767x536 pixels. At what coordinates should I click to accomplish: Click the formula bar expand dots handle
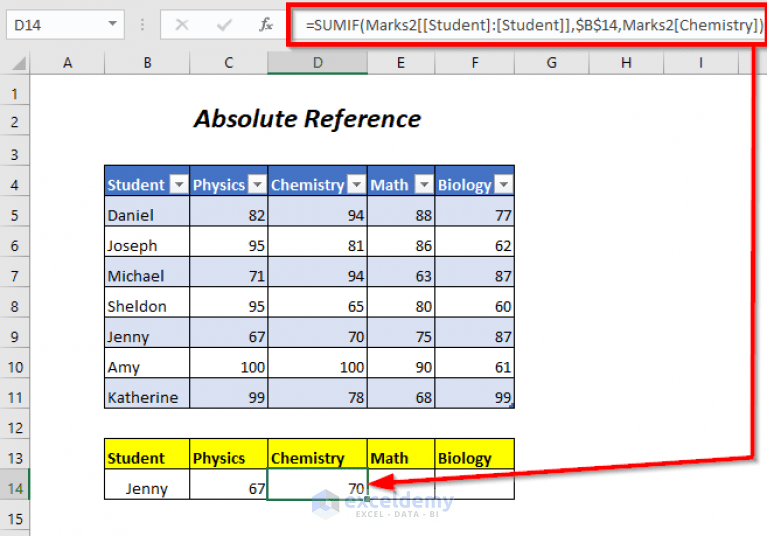coord(142,24)
